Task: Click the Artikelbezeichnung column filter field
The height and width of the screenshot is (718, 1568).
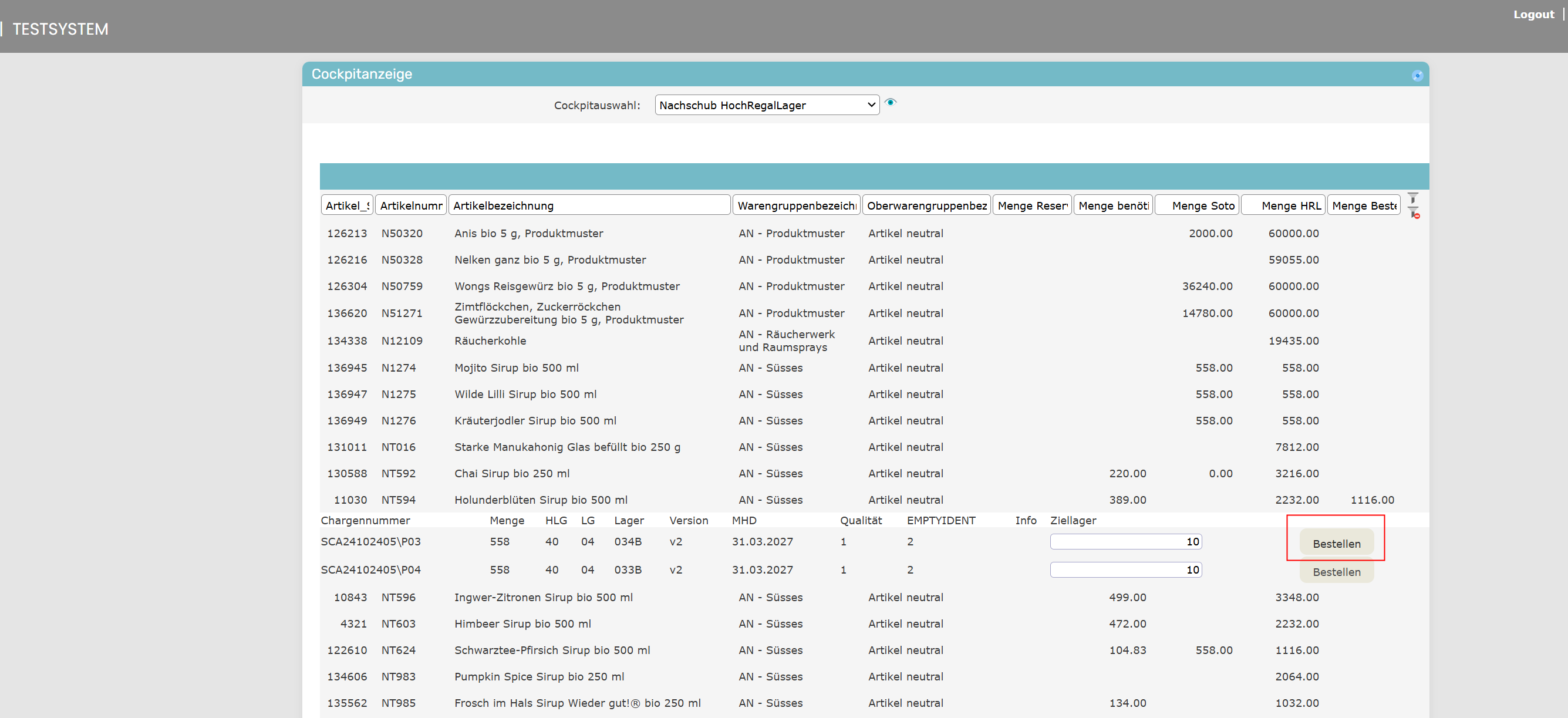Action: 589,205
